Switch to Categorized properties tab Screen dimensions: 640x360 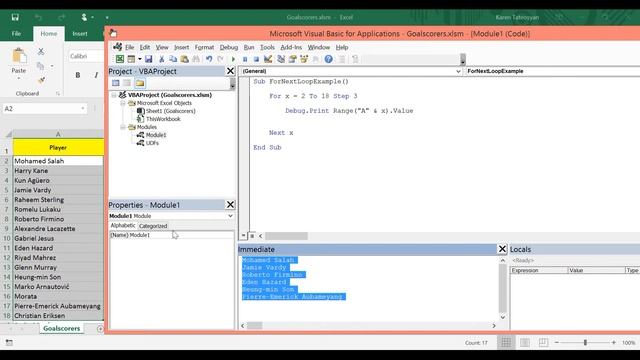click(153, 226)
